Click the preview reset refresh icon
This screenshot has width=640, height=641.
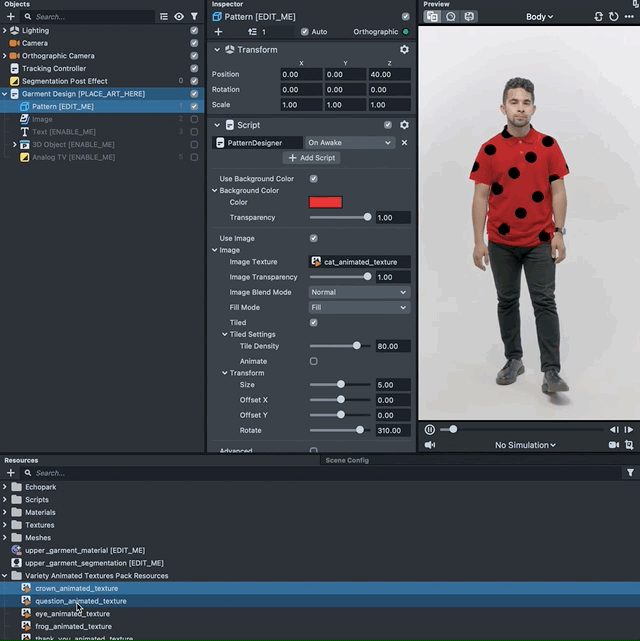coord(613,17)
